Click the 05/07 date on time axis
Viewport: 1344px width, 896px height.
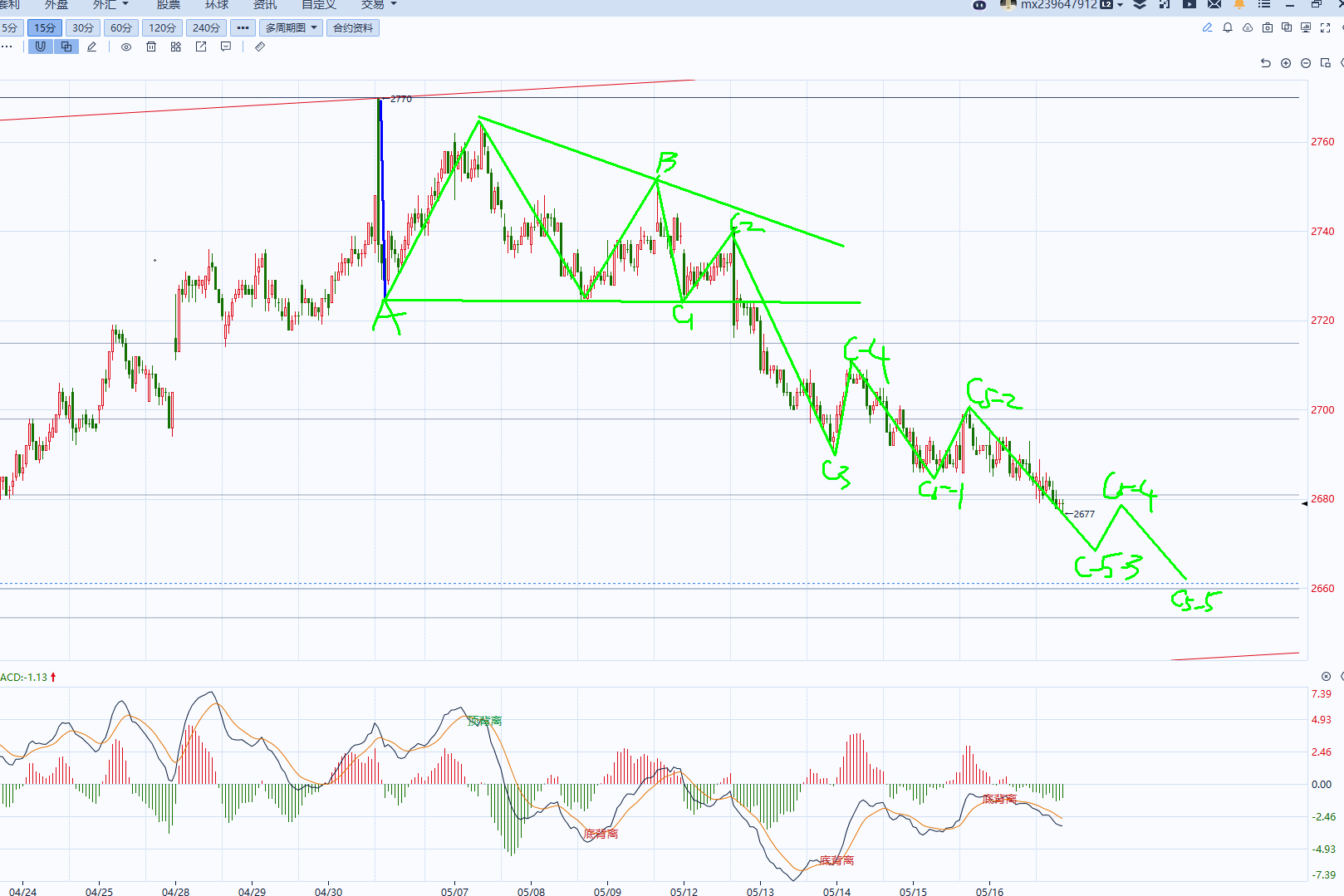coord(454,892)
